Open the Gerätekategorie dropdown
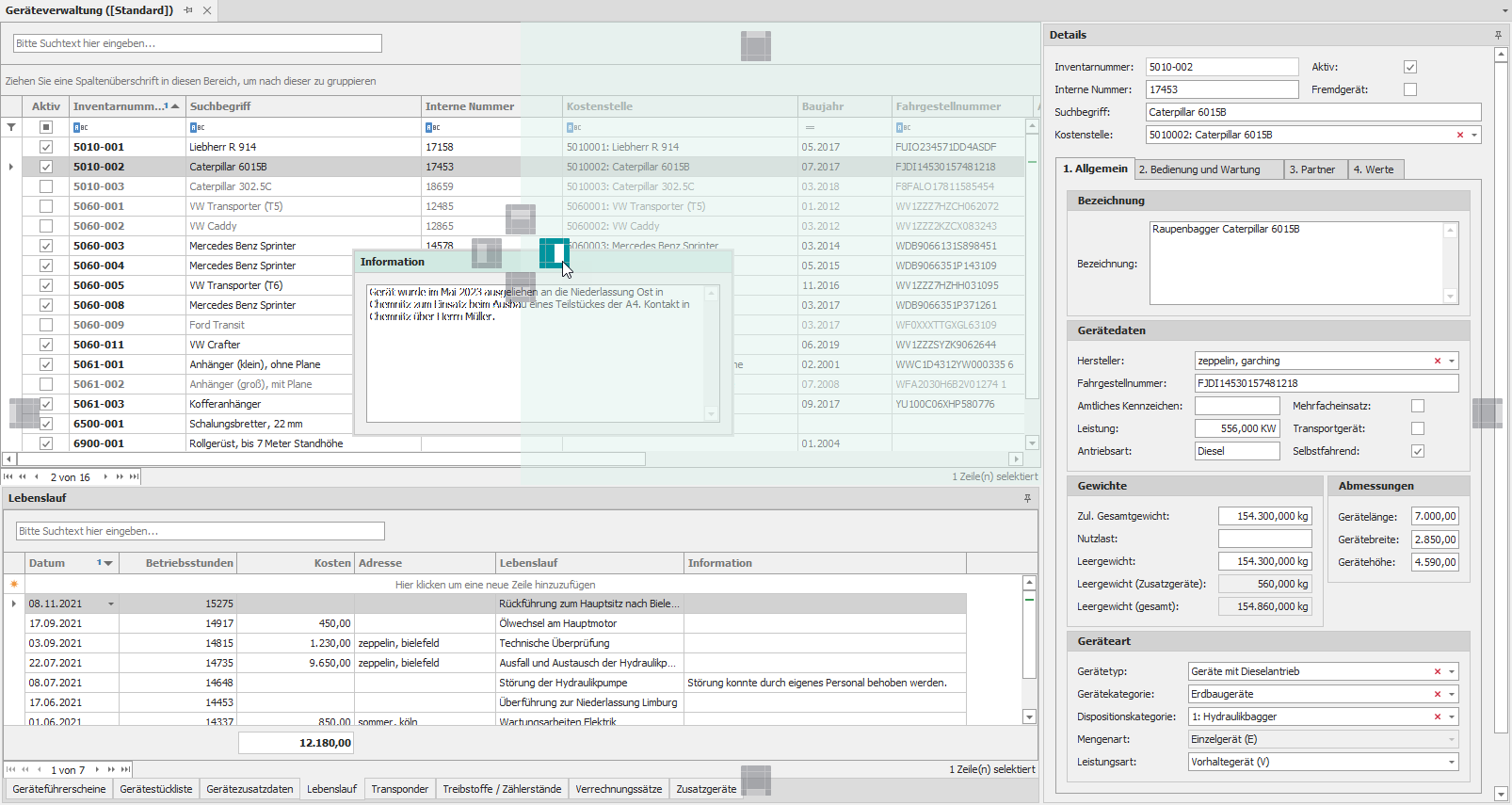This screenshot has height=805, width=1512. [x=1452, y=694]
